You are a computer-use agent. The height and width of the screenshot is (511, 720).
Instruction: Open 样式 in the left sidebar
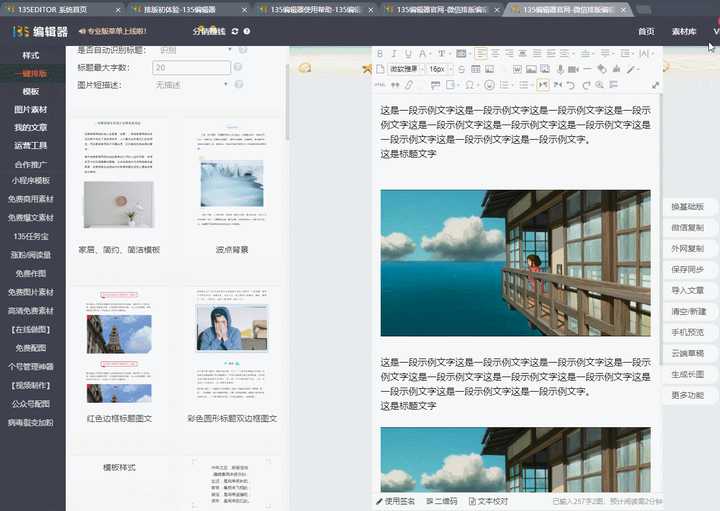(31, 56)
